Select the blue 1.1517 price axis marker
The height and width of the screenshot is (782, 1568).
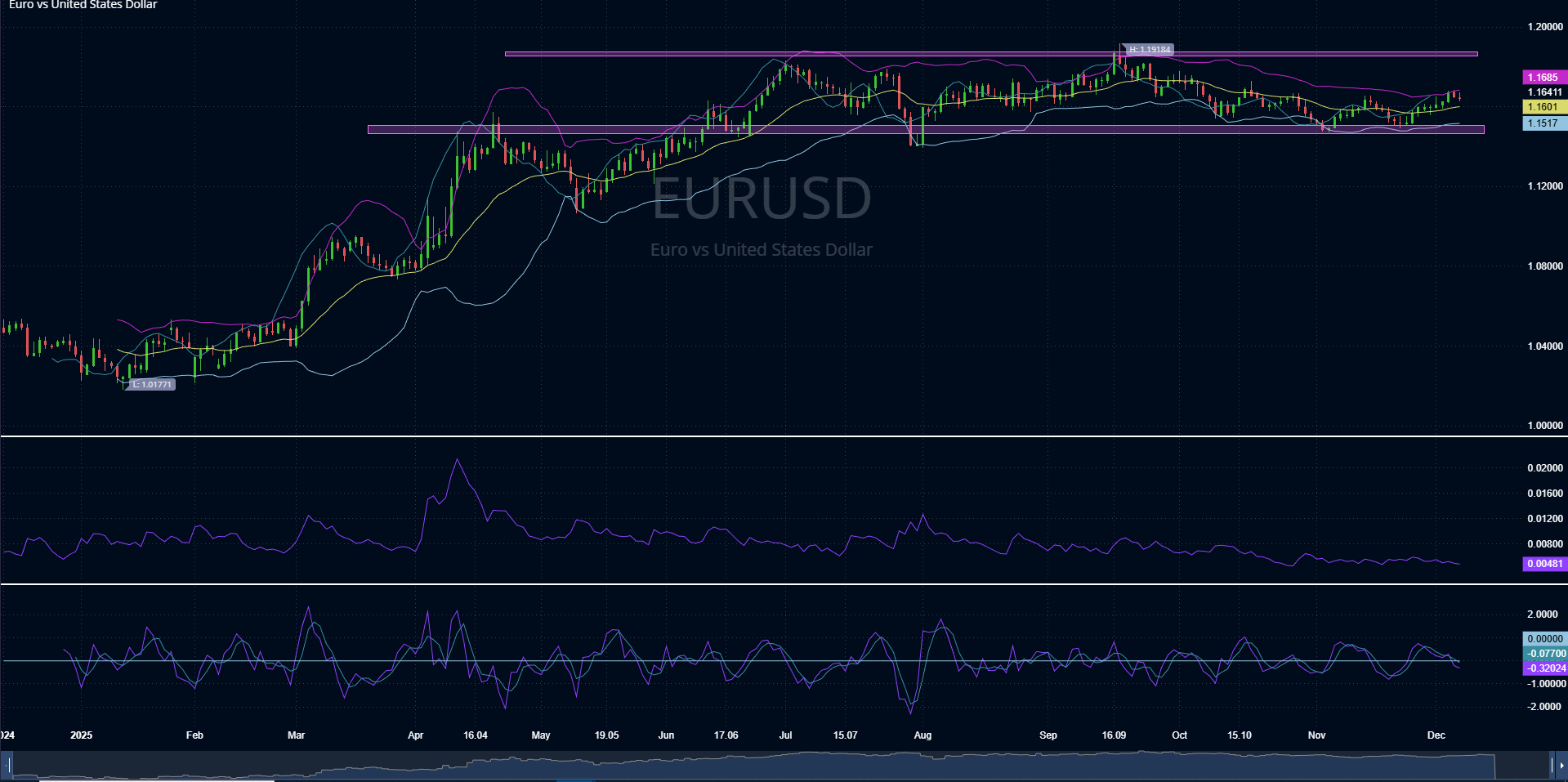click(x=1543, y=122)
